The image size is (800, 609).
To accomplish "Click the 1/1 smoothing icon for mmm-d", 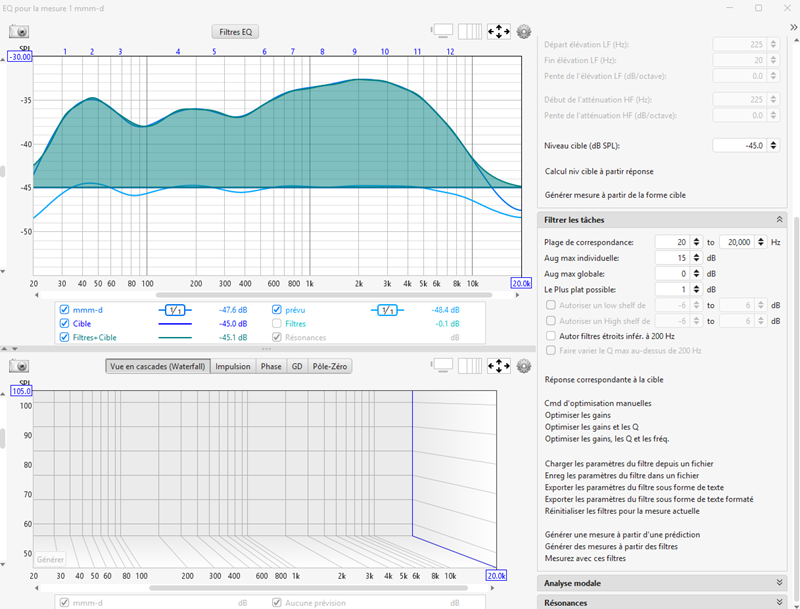I will click(x=175, y=310).
